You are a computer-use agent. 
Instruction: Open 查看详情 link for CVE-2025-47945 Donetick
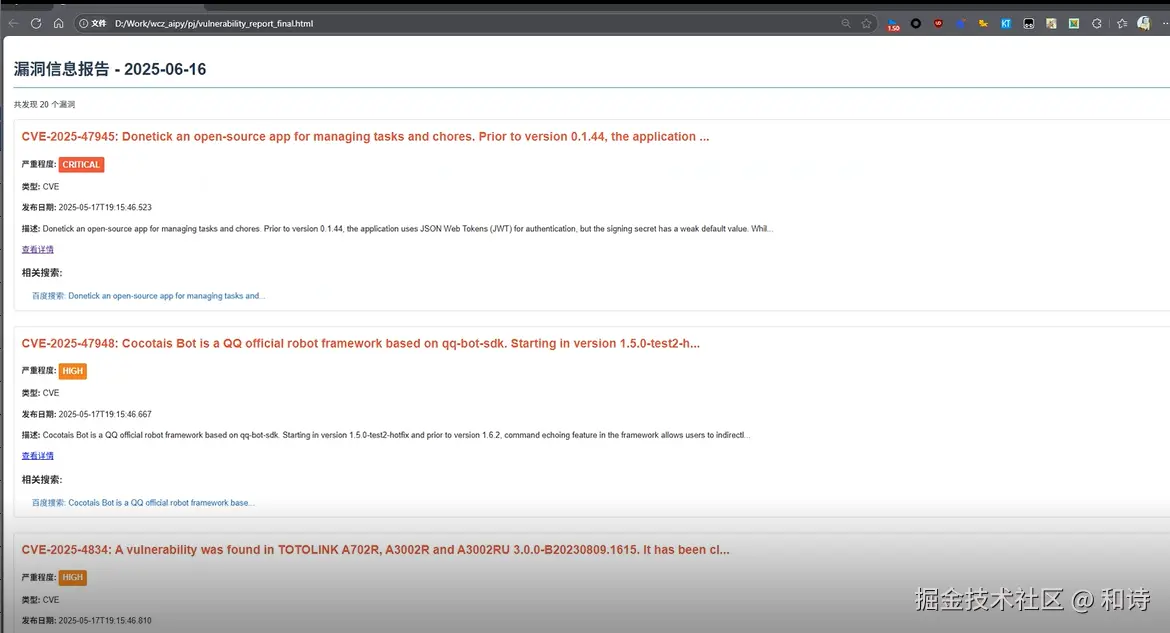37,249
